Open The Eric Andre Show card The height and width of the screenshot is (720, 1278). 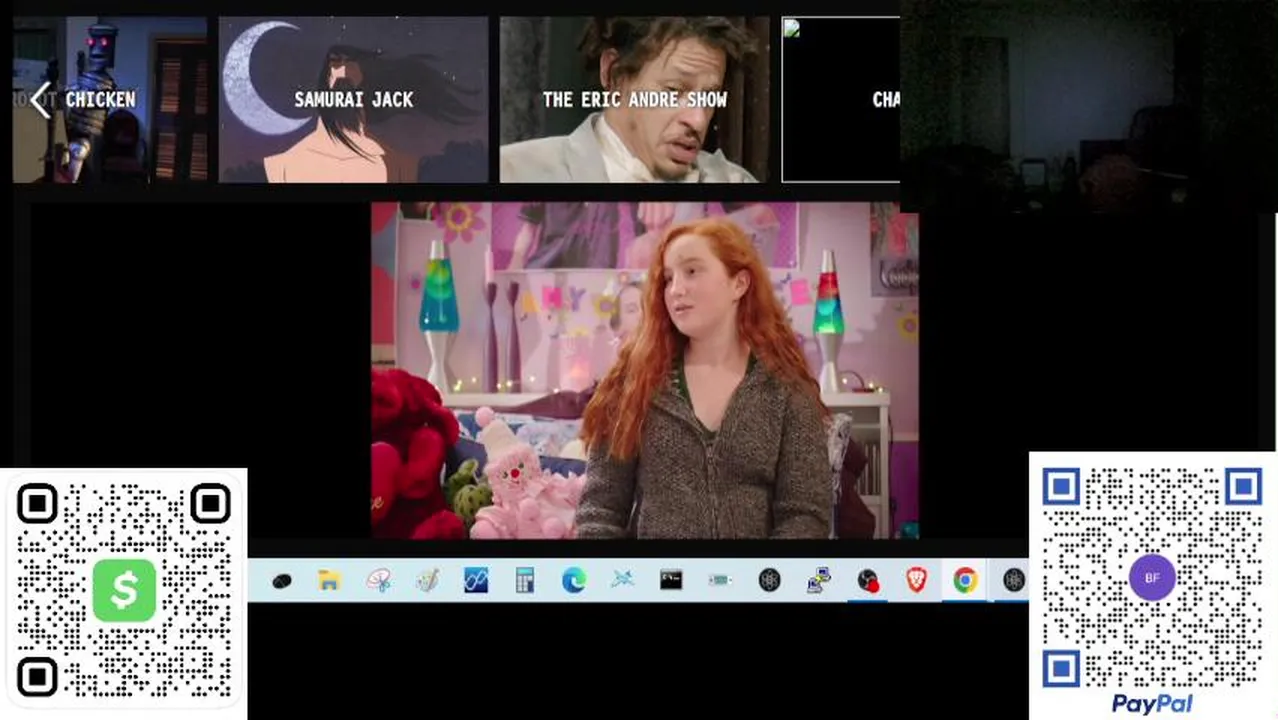click(x=634, y=100)
